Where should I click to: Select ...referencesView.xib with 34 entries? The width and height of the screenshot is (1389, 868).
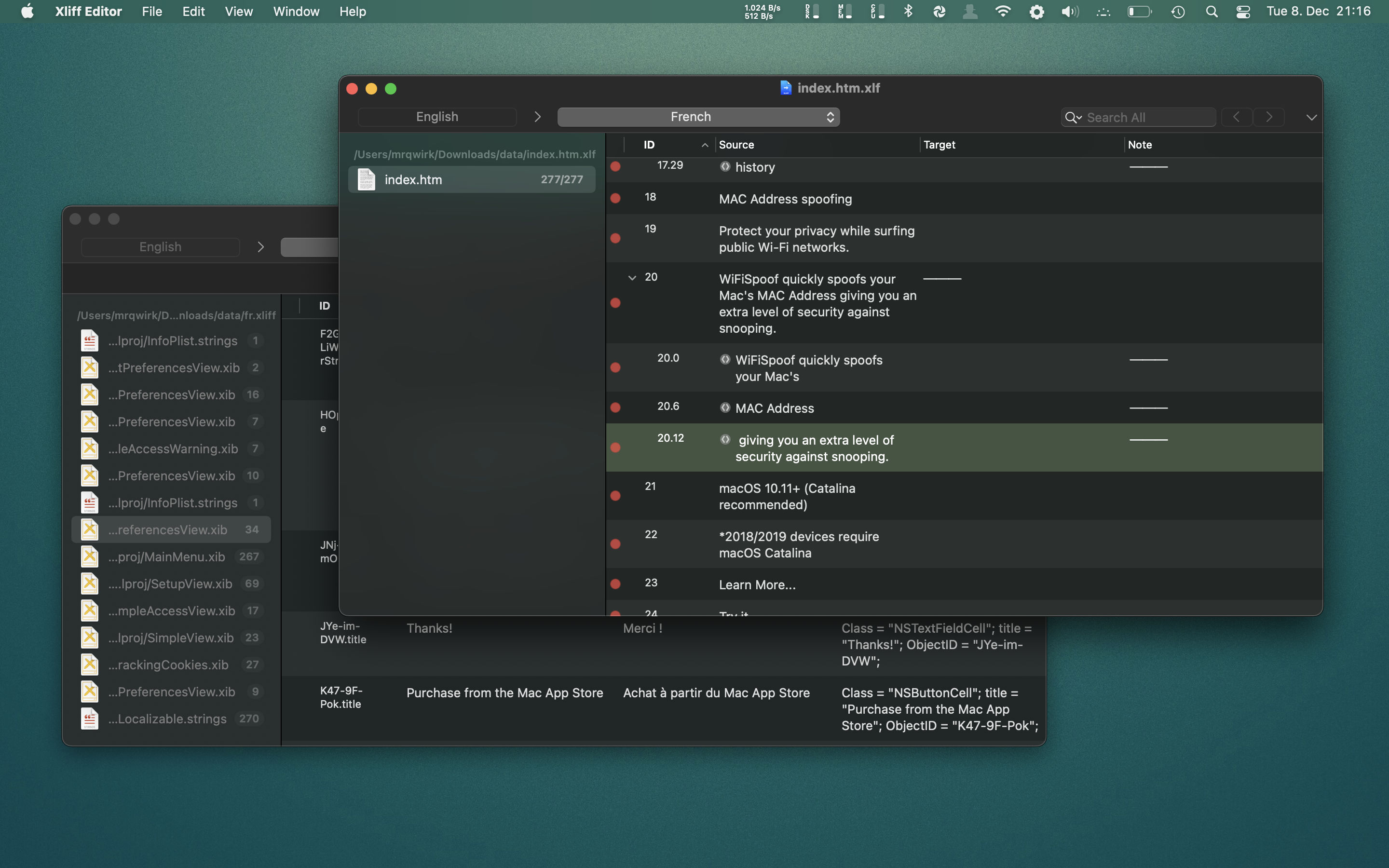click(171, 530)
